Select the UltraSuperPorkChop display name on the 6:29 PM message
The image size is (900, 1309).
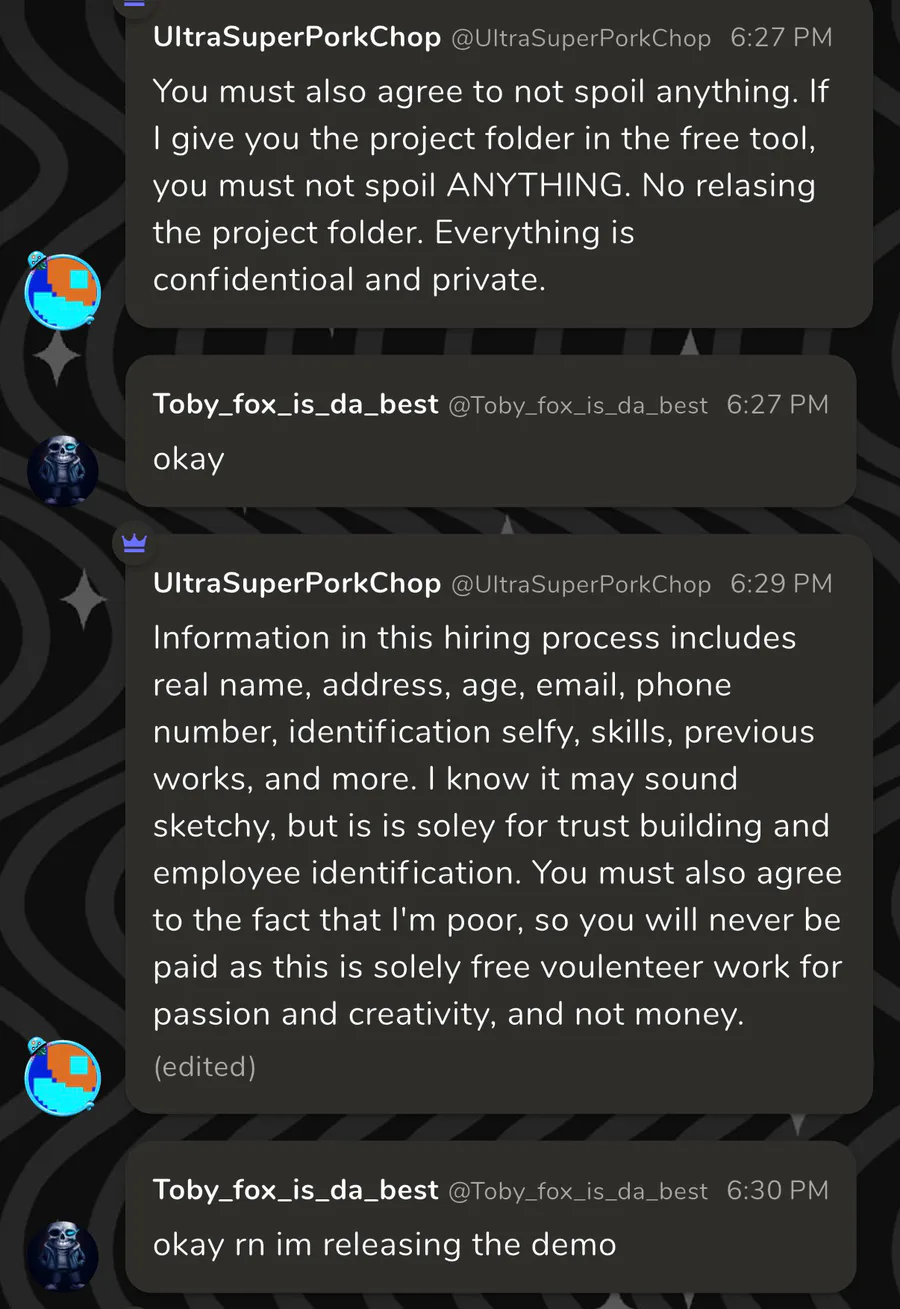tap(296, 583)
